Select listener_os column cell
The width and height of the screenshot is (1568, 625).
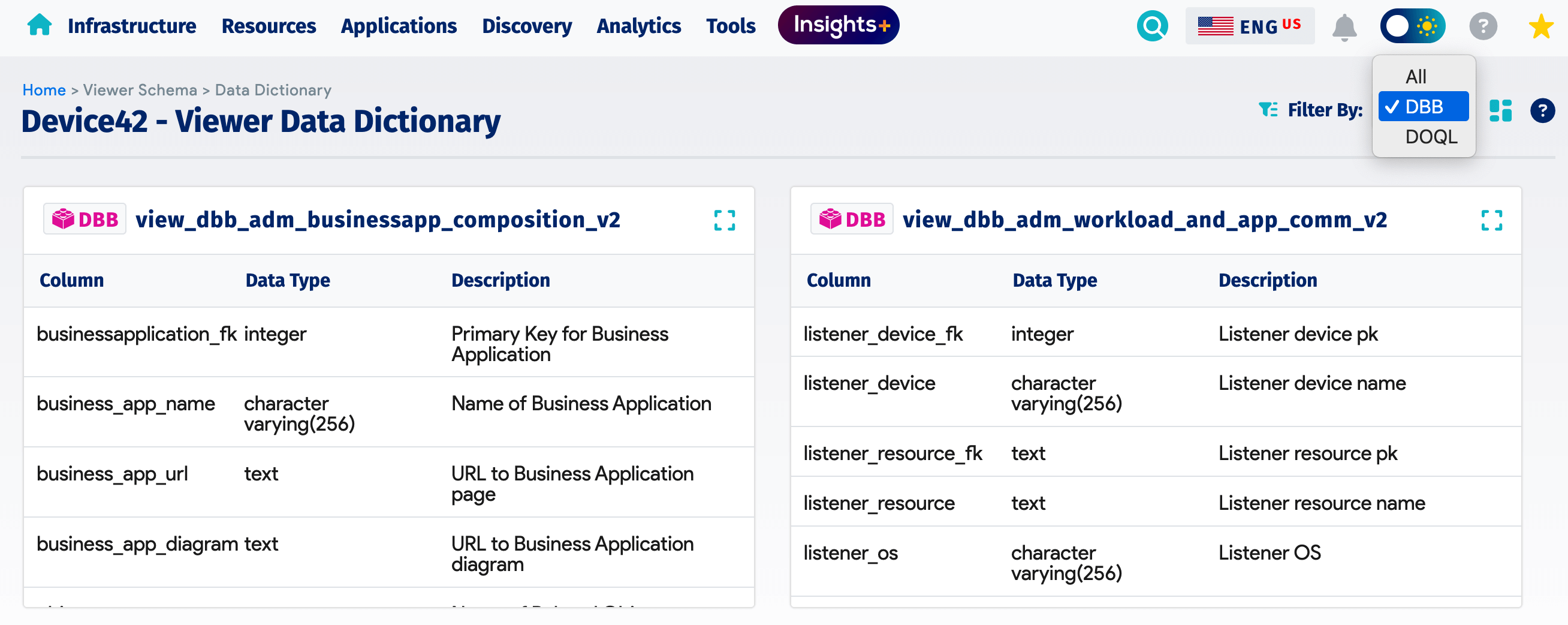[851, 553]
